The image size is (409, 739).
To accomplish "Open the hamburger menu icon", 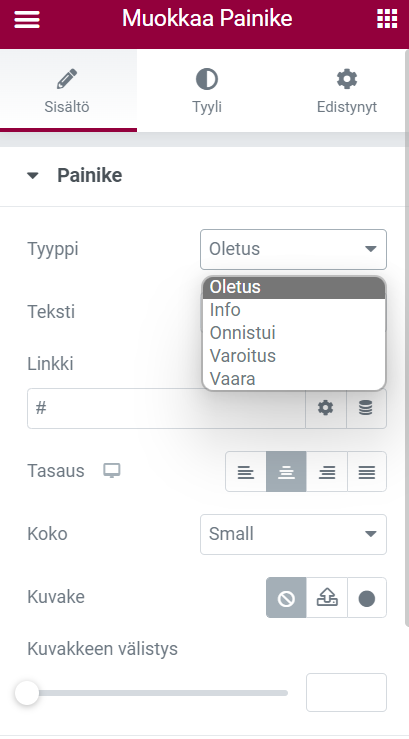I will tap(27, 19).
